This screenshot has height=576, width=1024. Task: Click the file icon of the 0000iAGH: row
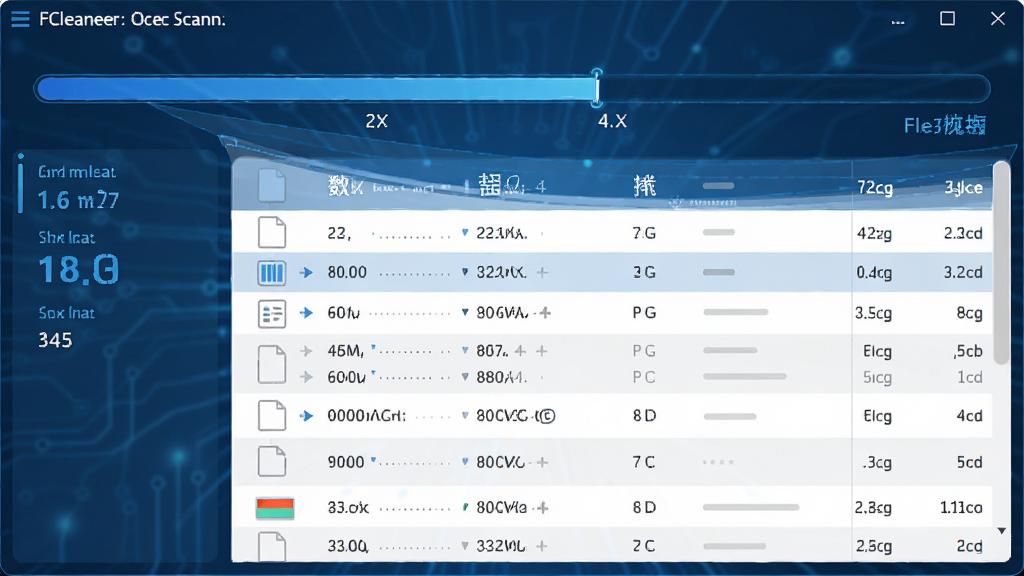click(x=271, y=415)
